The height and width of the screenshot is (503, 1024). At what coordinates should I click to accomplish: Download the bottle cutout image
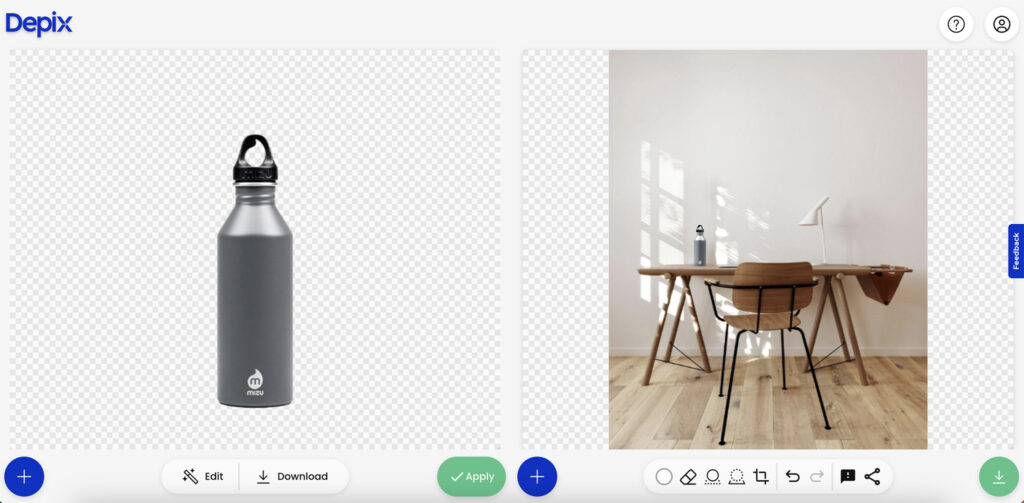pyautogui.click(x=292, y=476)
